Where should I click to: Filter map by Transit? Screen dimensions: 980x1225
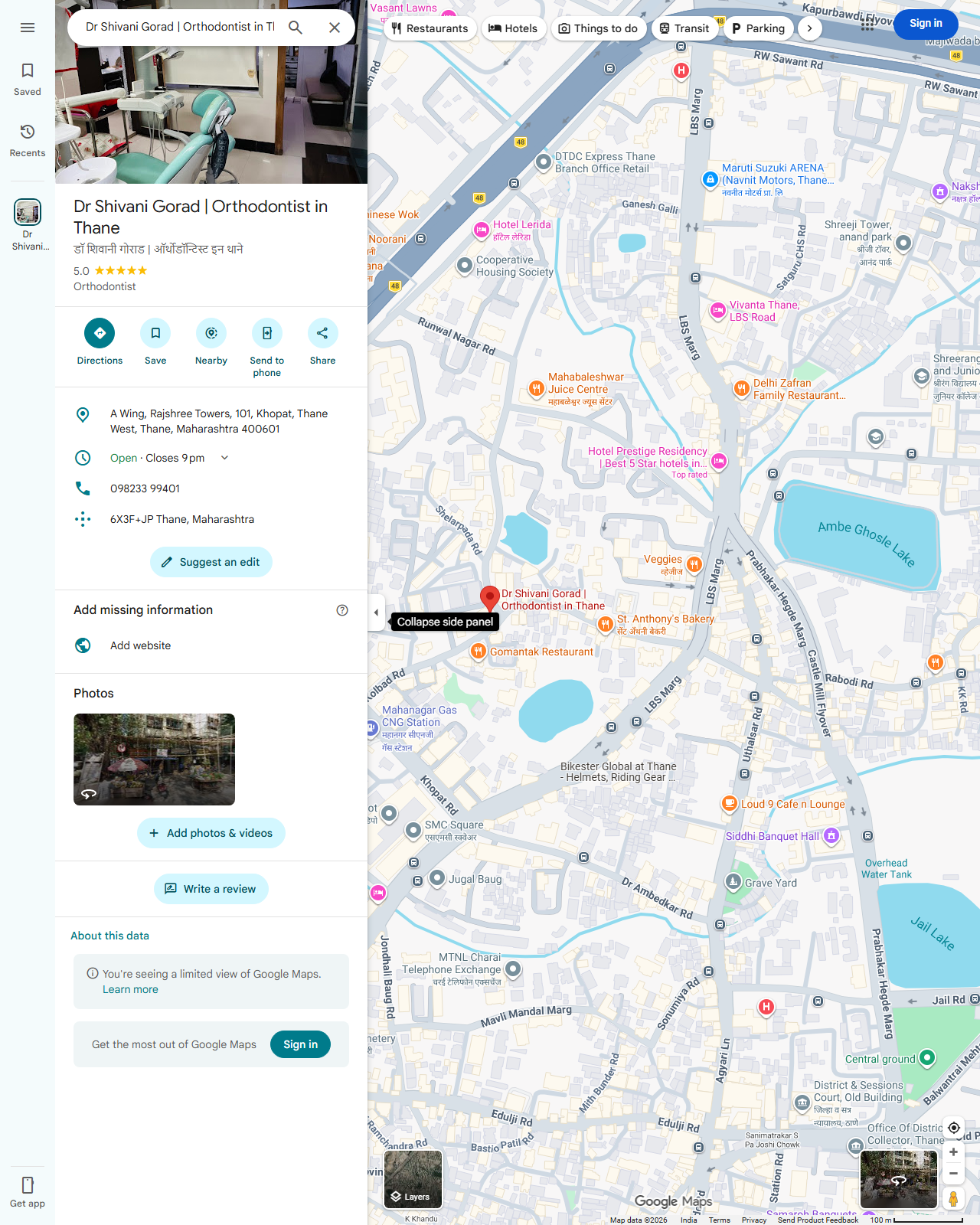pos(684,28)
